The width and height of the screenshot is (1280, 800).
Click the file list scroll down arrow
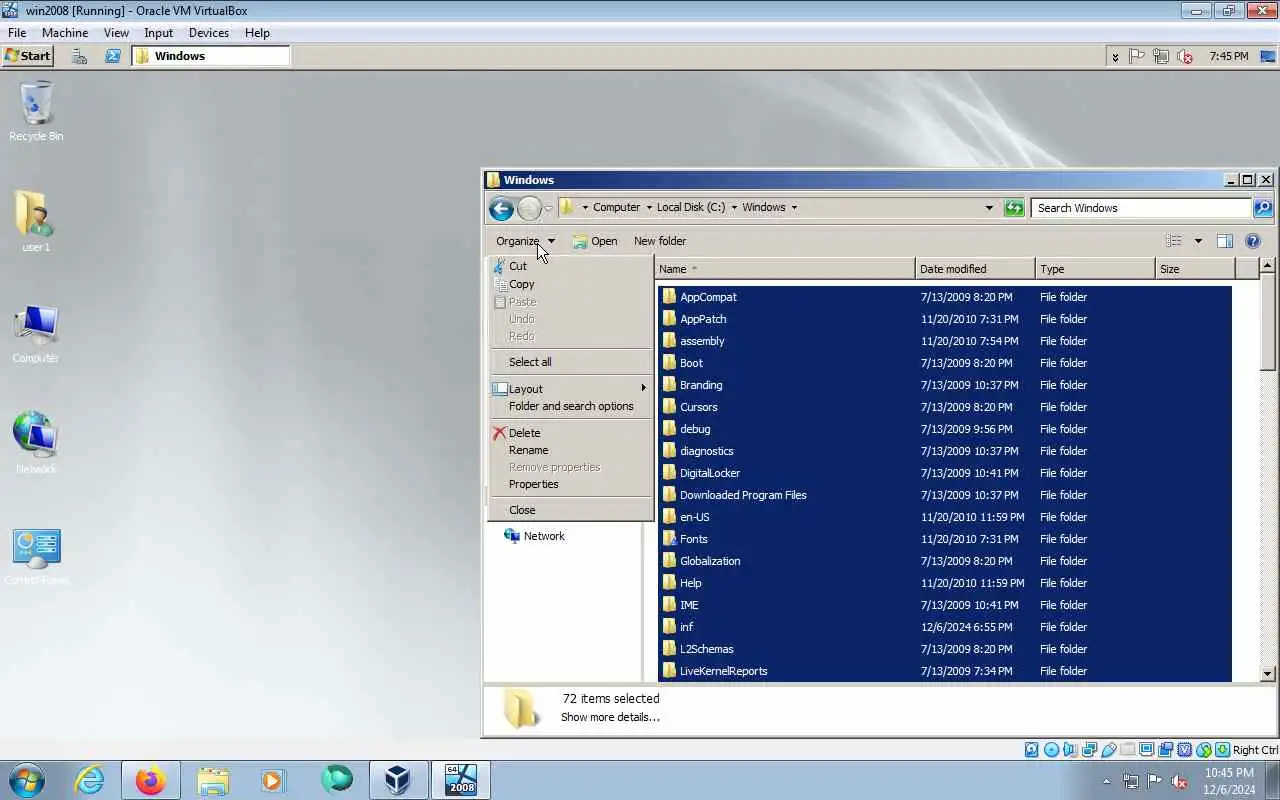click(1268, 674)
